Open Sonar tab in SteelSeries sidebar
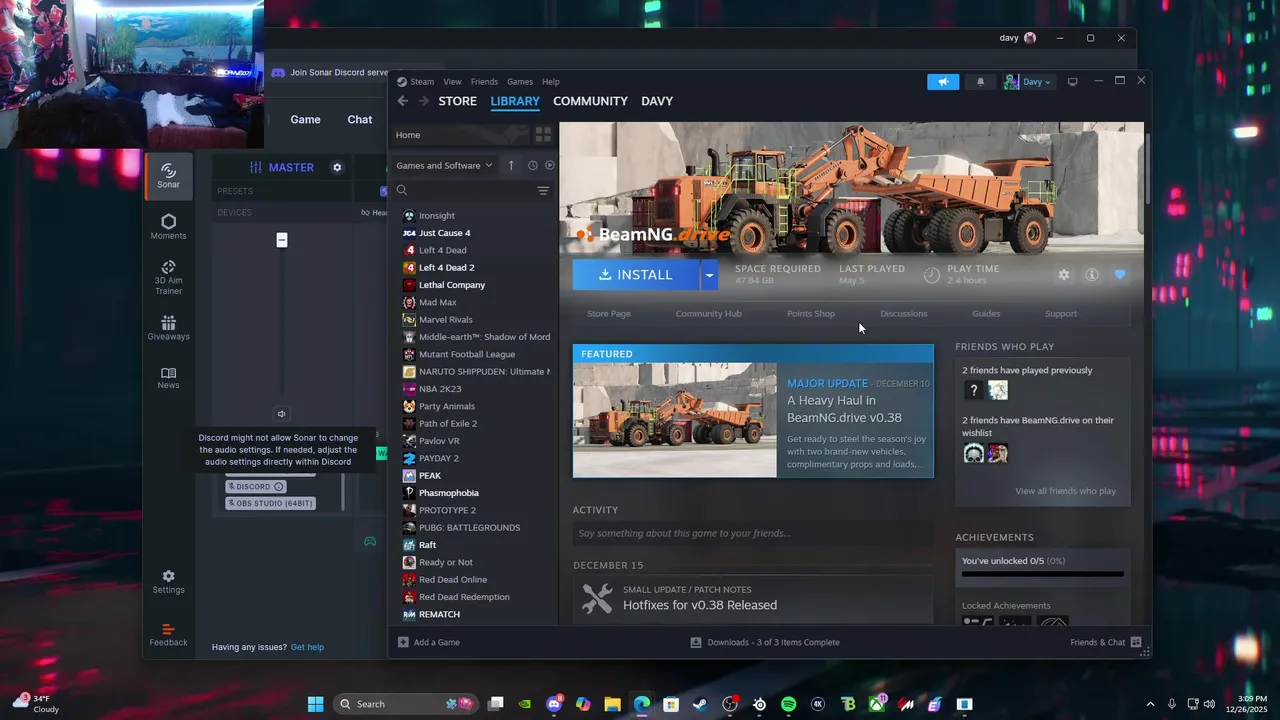1280x720 pixels. (168, 176)
